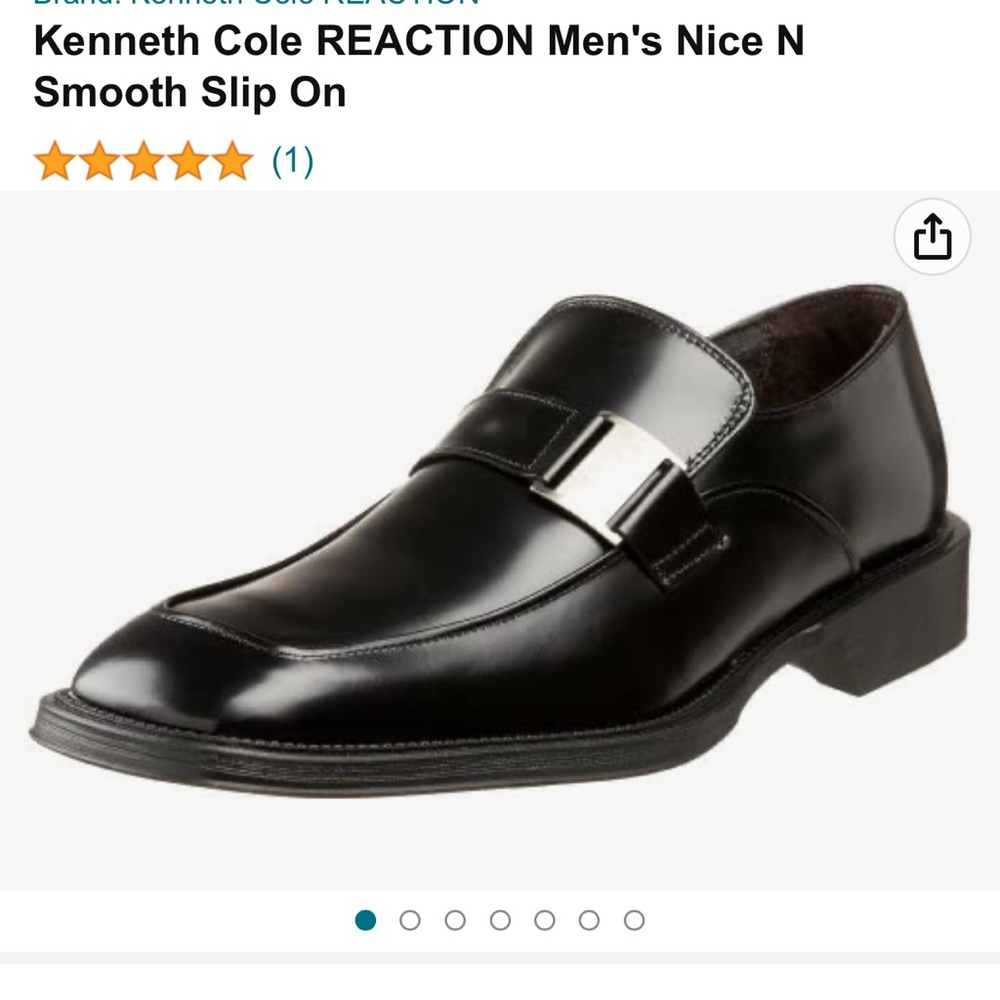1000x1000 pixels.
Task: Select the second star in the rating row
Action: pos(101,158)
